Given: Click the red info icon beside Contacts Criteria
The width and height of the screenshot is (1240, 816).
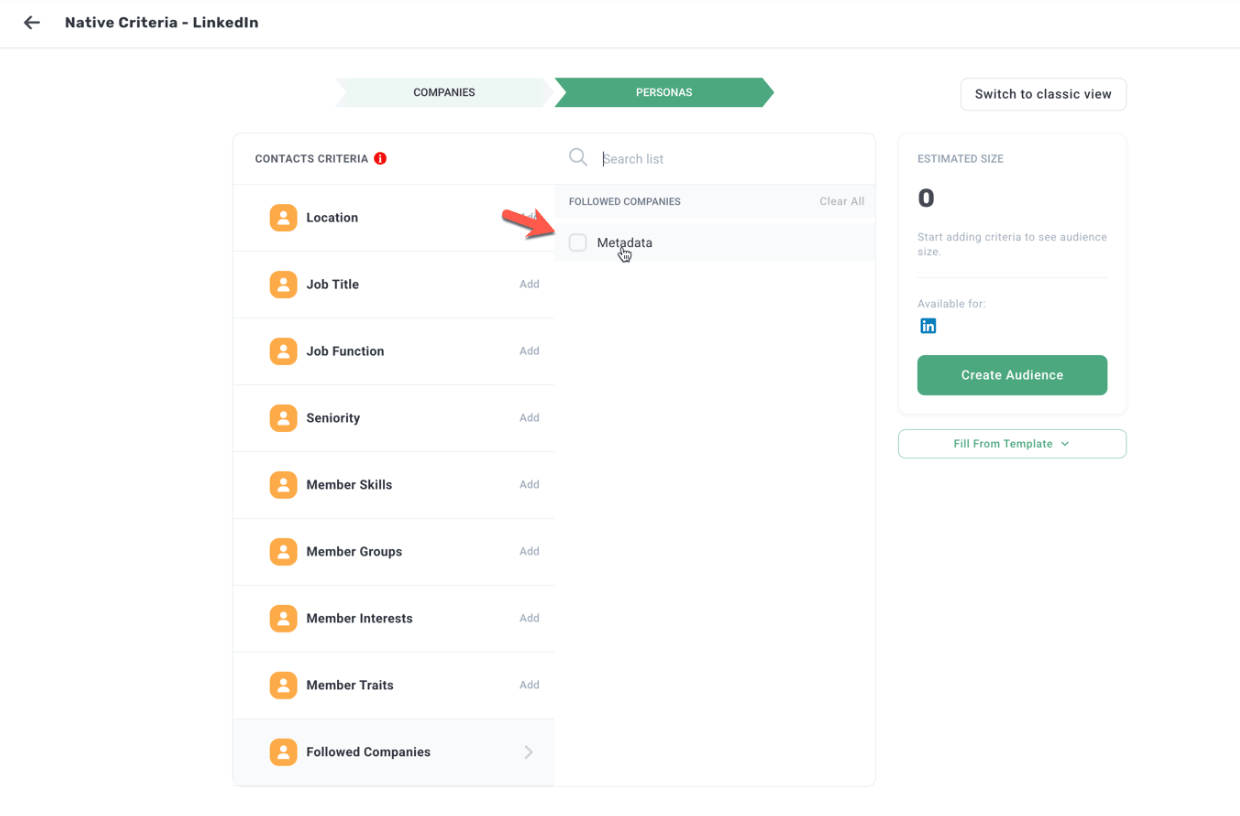Looking at the screenshot, I should tap(380, 158).
